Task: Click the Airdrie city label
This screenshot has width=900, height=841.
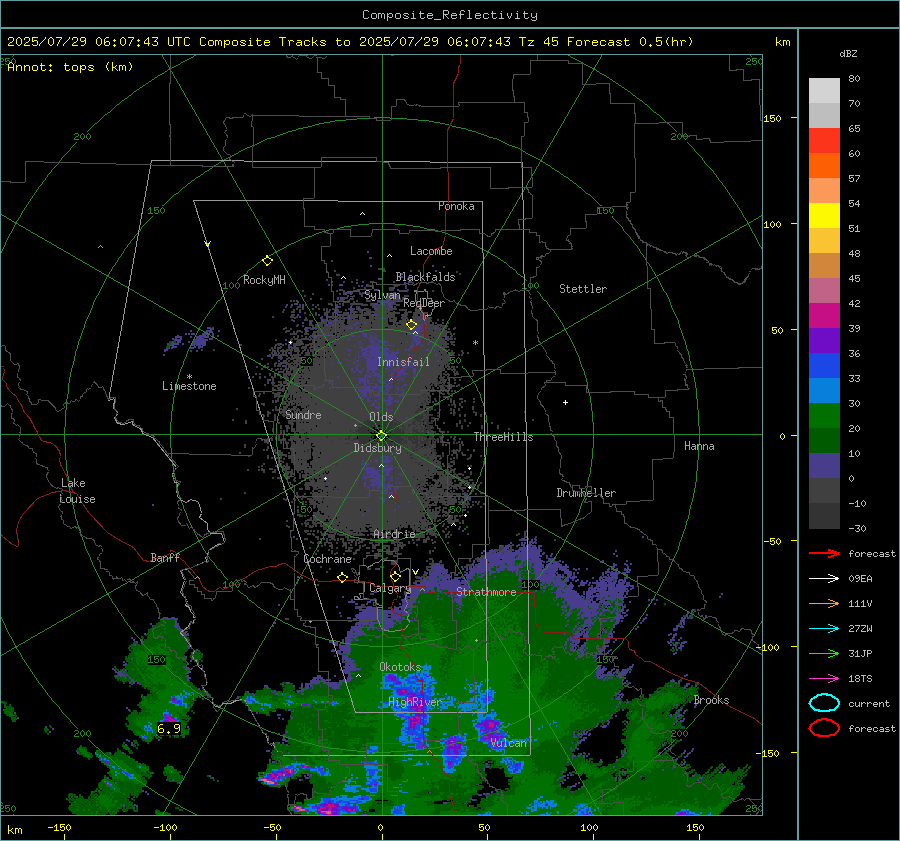Action: pos(394,534)
